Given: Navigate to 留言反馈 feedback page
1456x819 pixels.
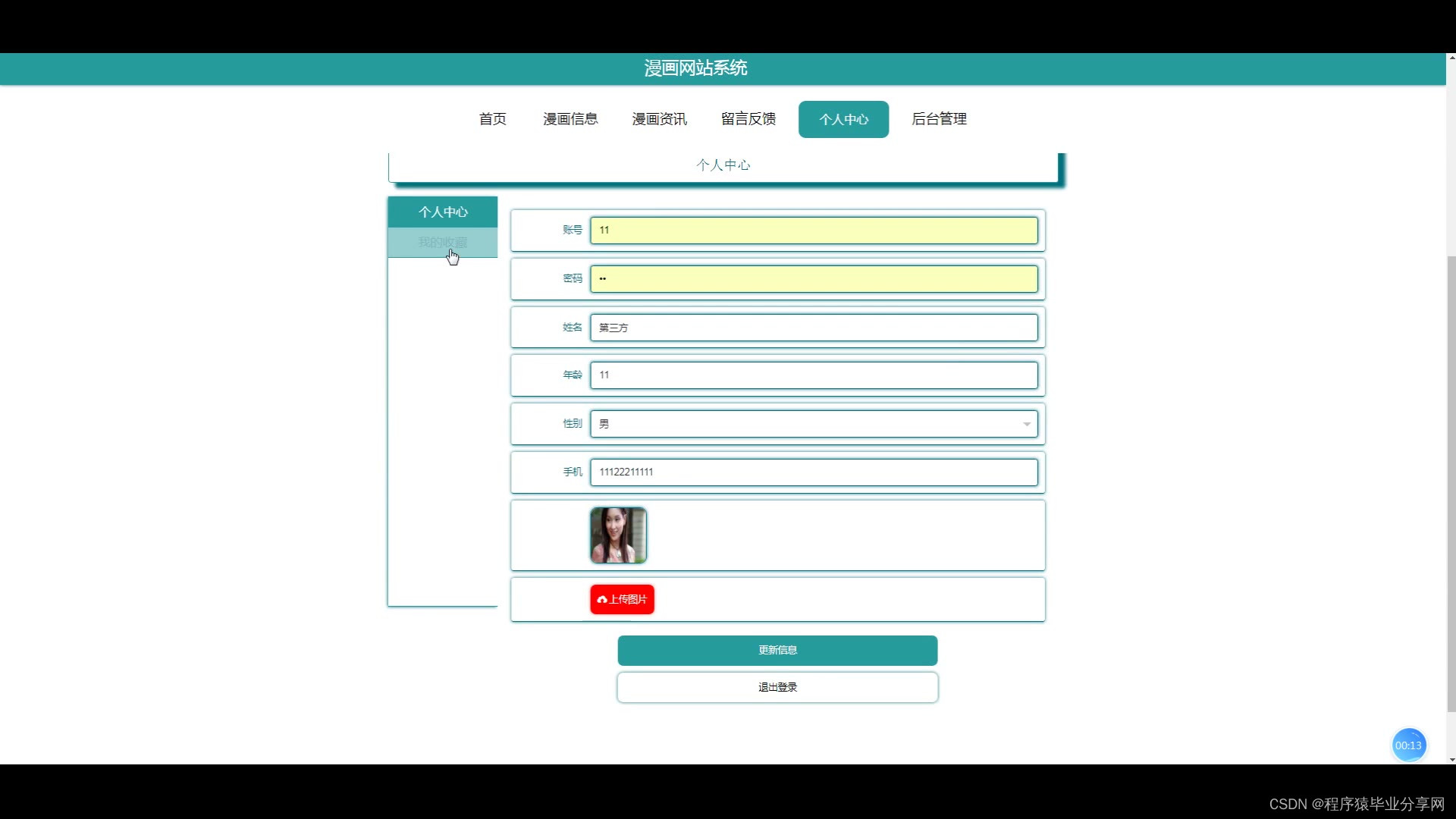Looking at the screenshot, I should coord(748,119).
